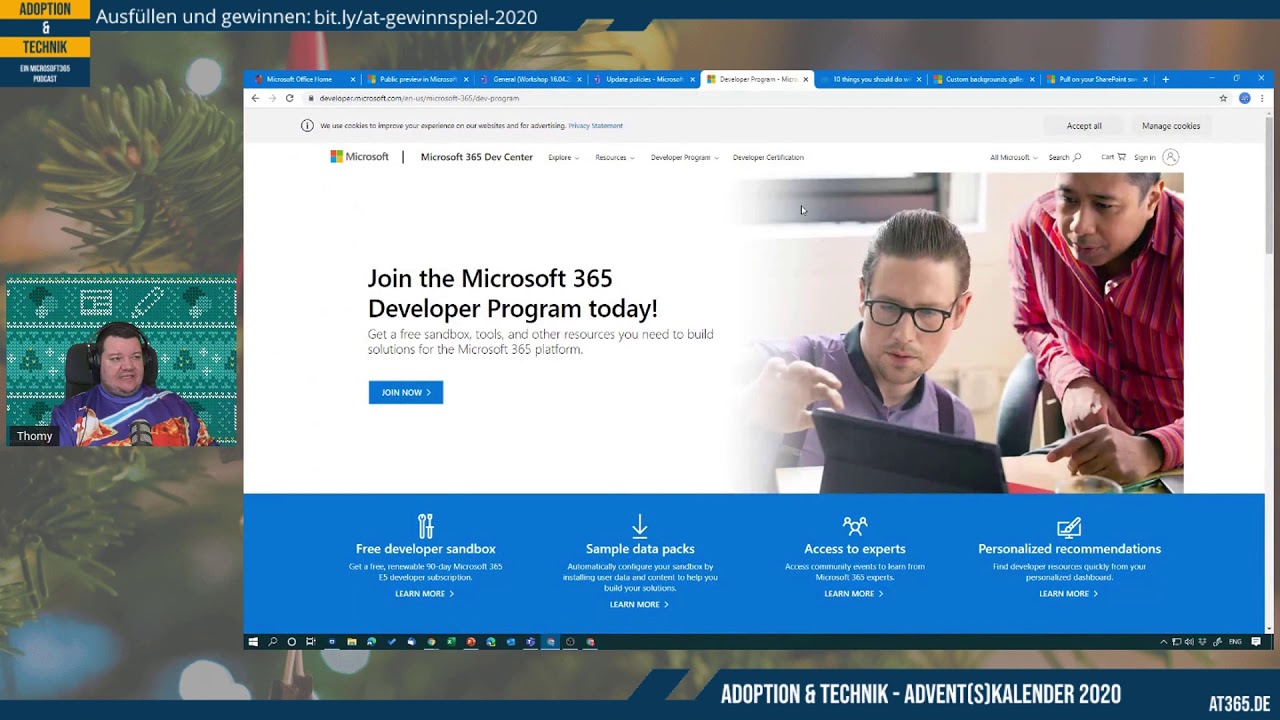Click the browser back arrow
The width and height of the screenshot is (1280, 720).
tap(255, 98)
